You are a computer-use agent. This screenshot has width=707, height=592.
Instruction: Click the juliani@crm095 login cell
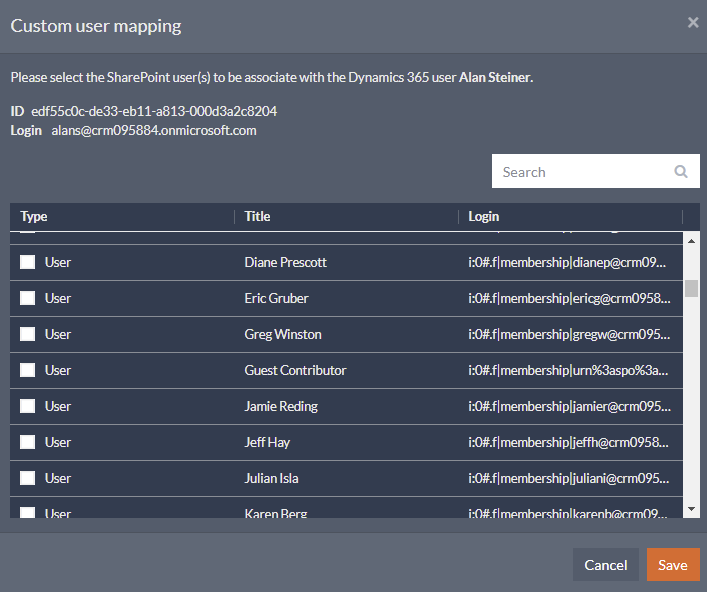(x=569, y=478)
